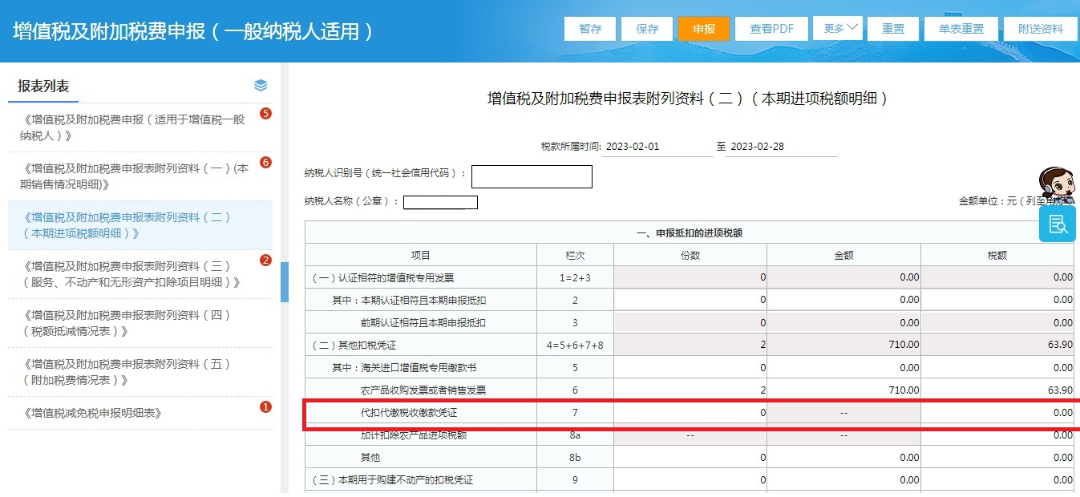
Task: Open 附列资料（四）税额抵减情况表
Action: (141, 323)
